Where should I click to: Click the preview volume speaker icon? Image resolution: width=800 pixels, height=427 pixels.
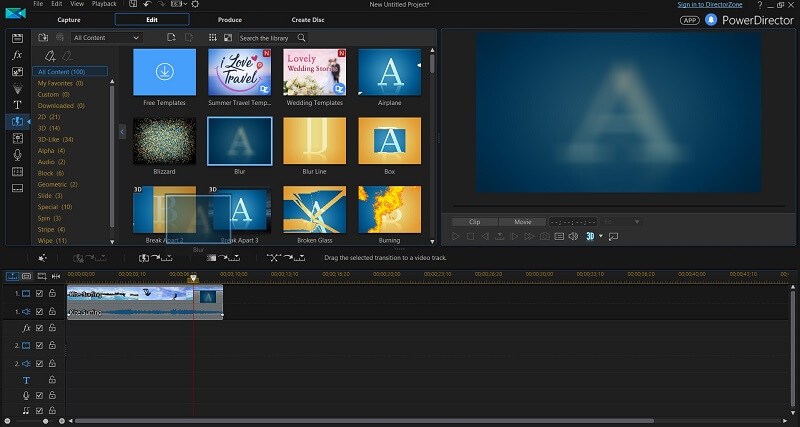click(x=573, y=236)
